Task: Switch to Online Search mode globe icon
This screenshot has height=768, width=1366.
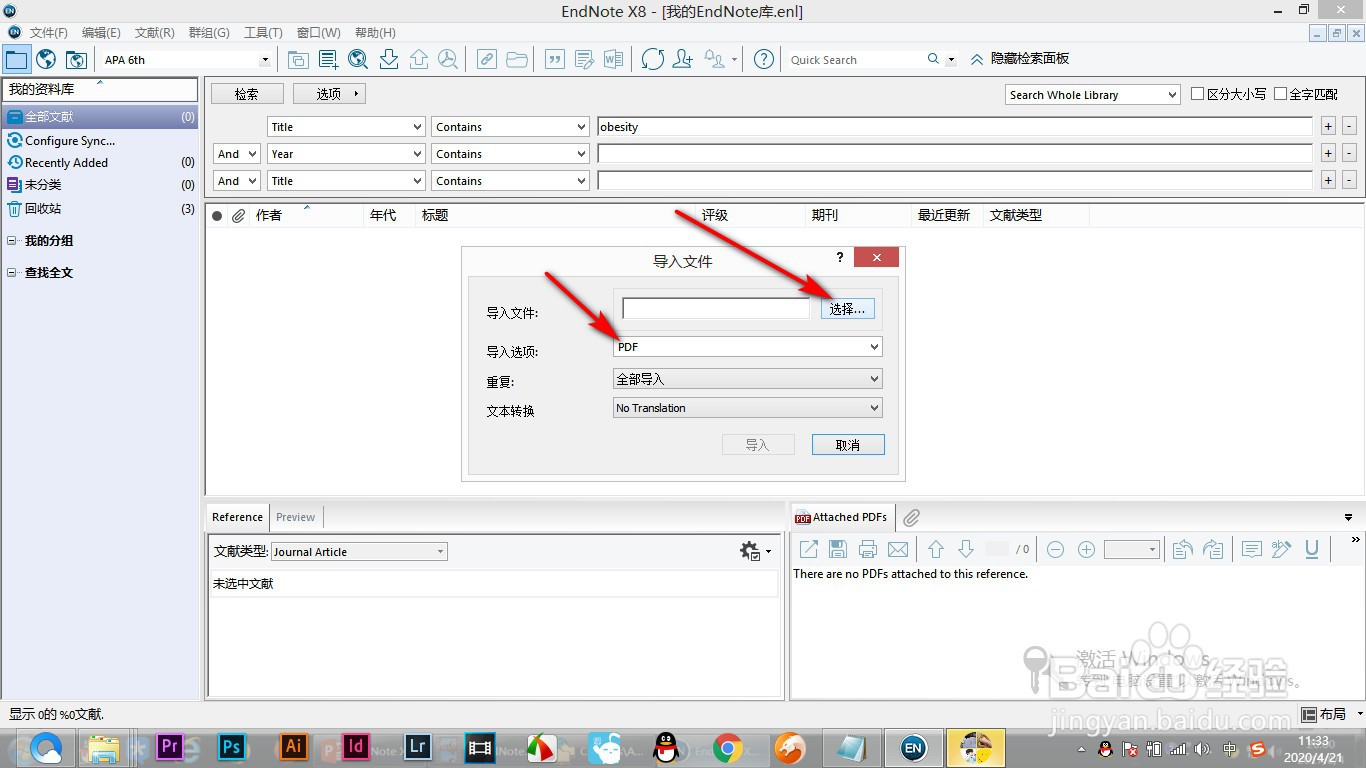Action: coord(46,59)
